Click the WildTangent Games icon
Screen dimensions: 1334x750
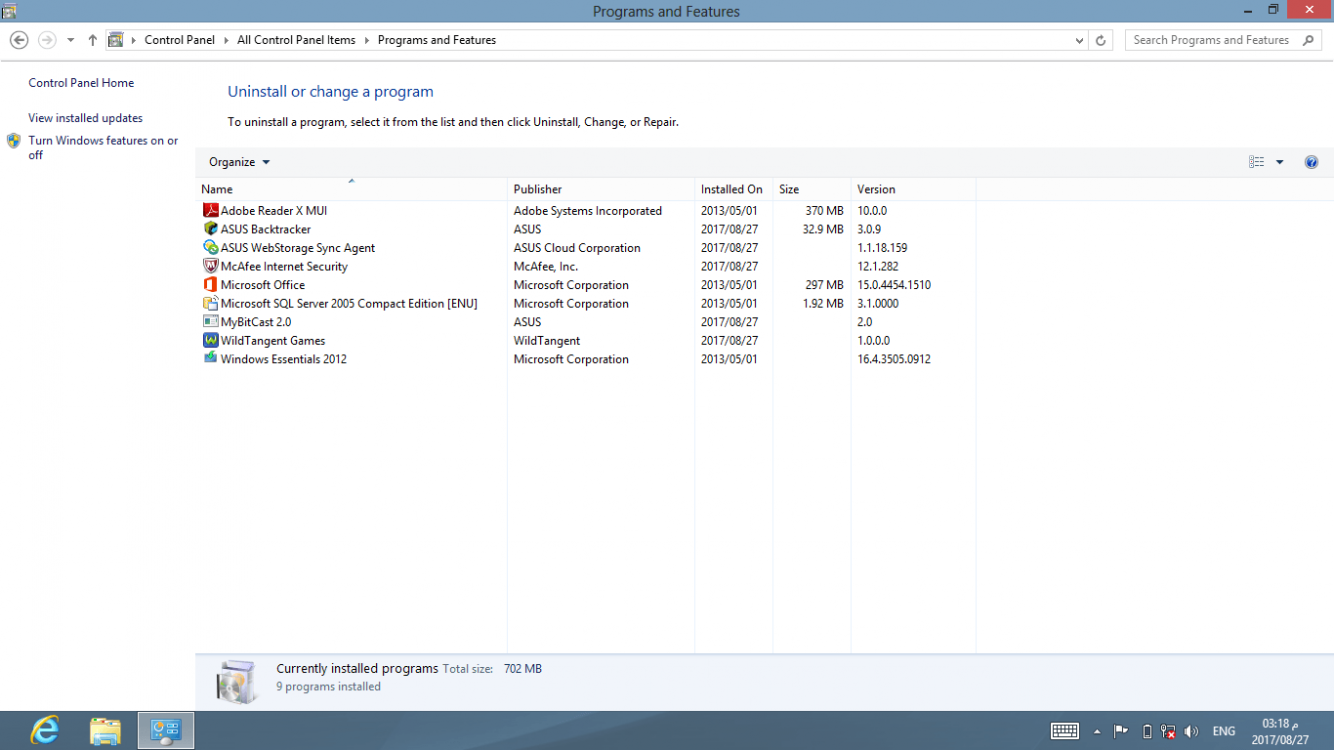click(x=210, y=340)
